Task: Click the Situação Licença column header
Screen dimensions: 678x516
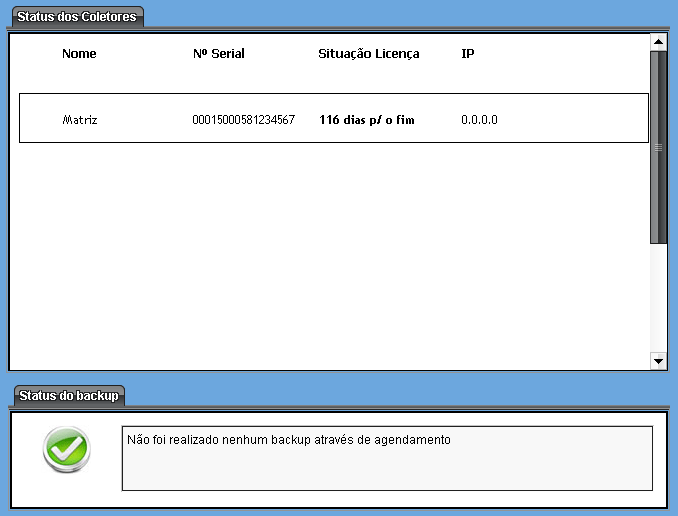Action: [368, 54]
